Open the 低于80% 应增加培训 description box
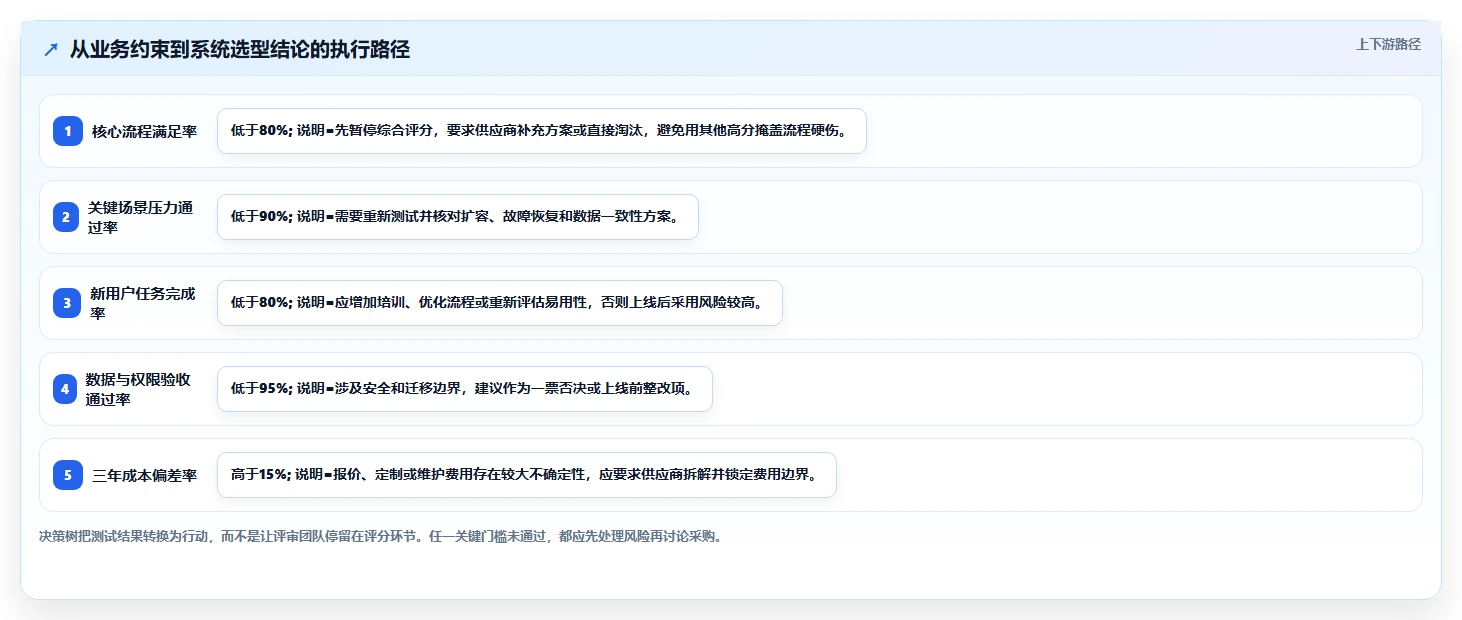 [x=499, y=303]
